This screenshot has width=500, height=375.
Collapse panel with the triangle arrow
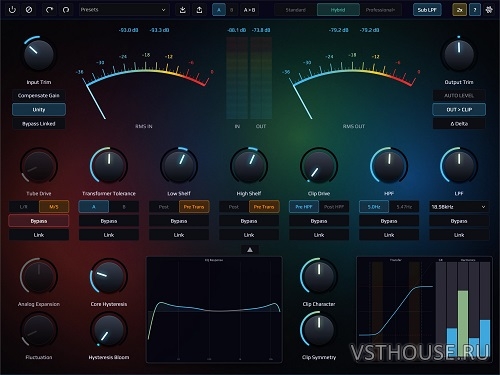click(250, 250)
